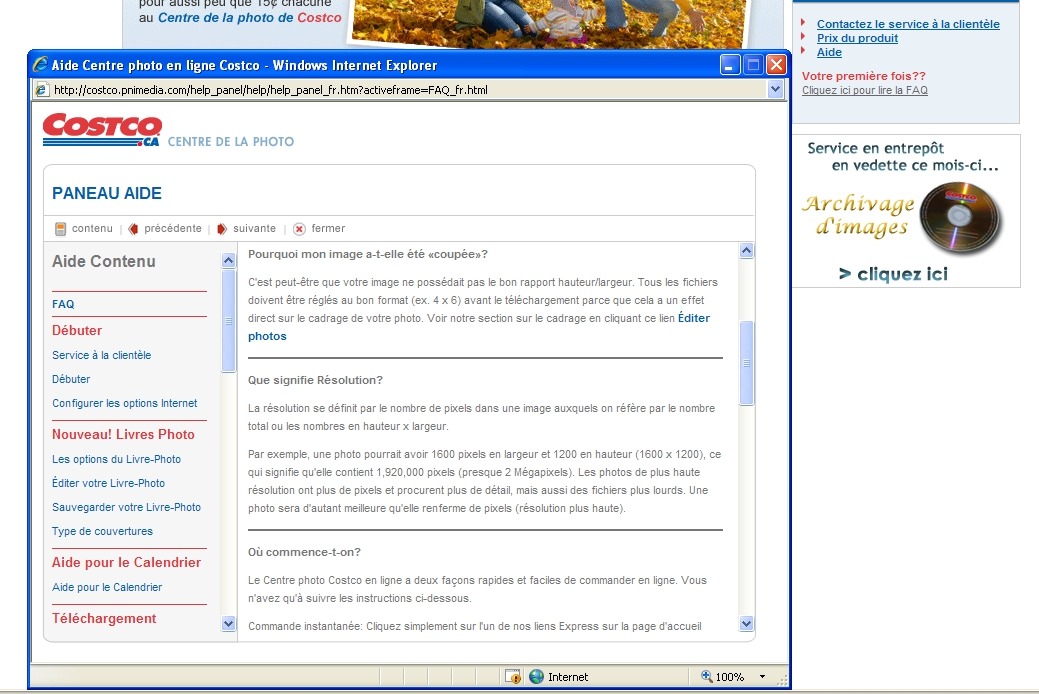Screen dimensions: 1039x694
Task: Click up arrow of Aide Contenu scrollbar
Action: point(229,260)
